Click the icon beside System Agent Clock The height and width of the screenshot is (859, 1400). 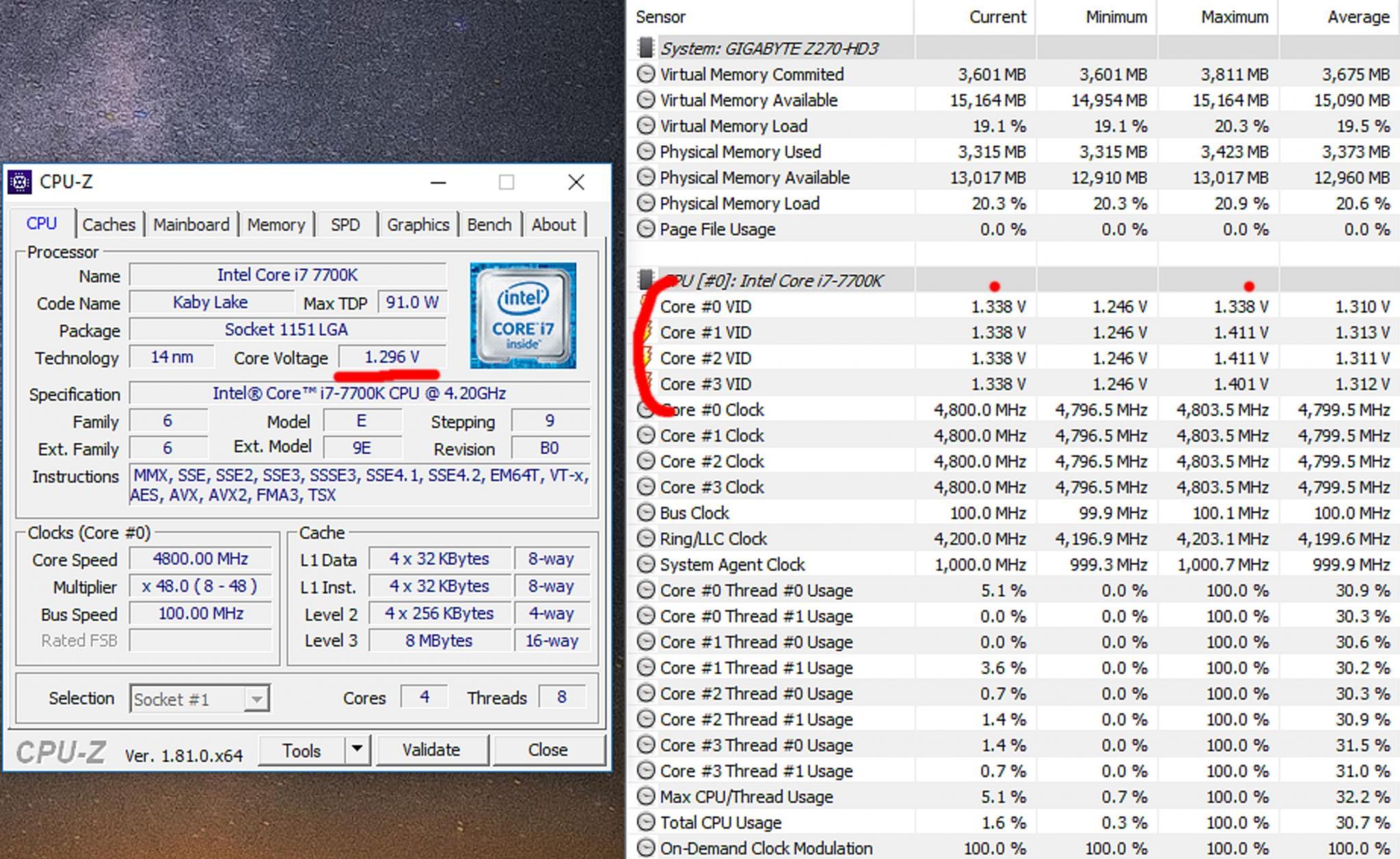pyautogui.click(x=645, y=564)
